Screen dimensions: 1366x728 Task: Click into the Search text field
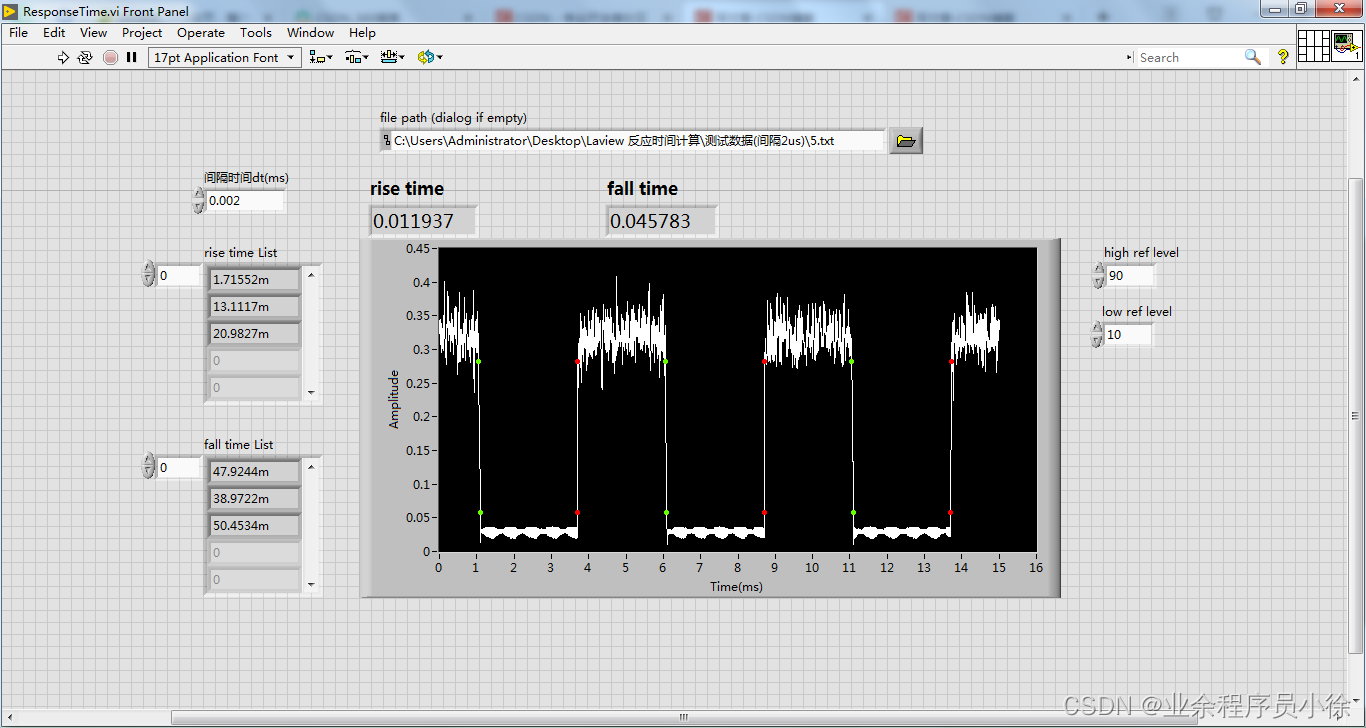tap(1187, 57)
